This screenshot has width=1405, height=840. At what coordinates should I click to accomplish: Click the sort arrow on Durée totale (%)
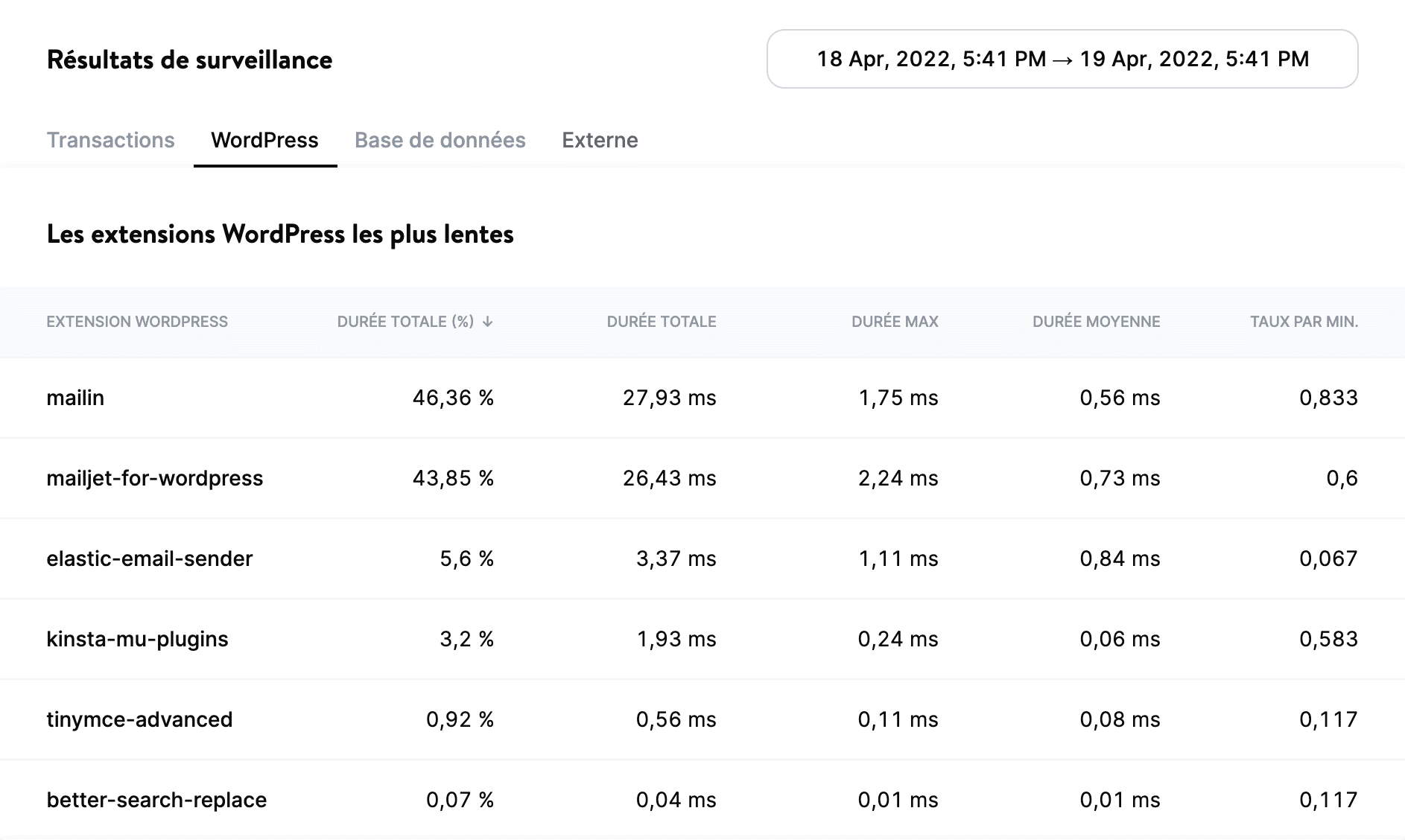(x=488, y=322)
